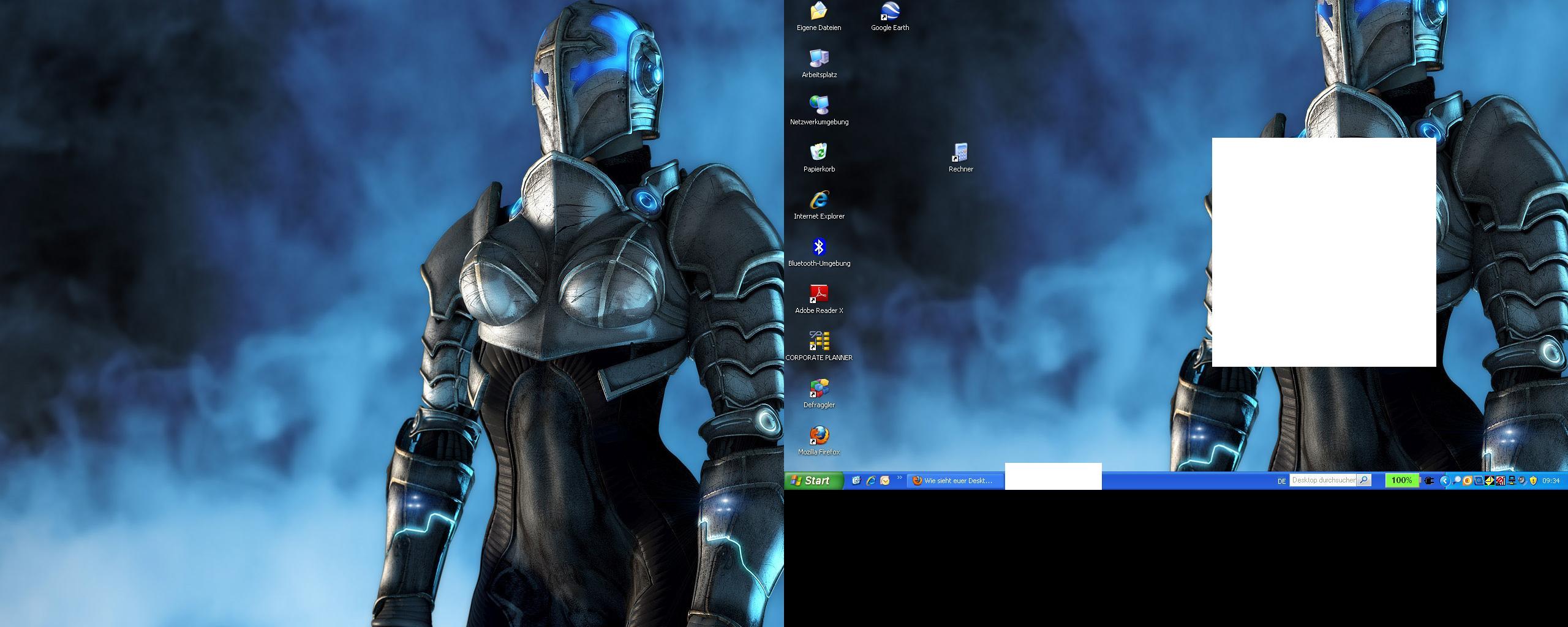
Task: Open the Google Earth desktop shortcut
Action: pos(889,17)
